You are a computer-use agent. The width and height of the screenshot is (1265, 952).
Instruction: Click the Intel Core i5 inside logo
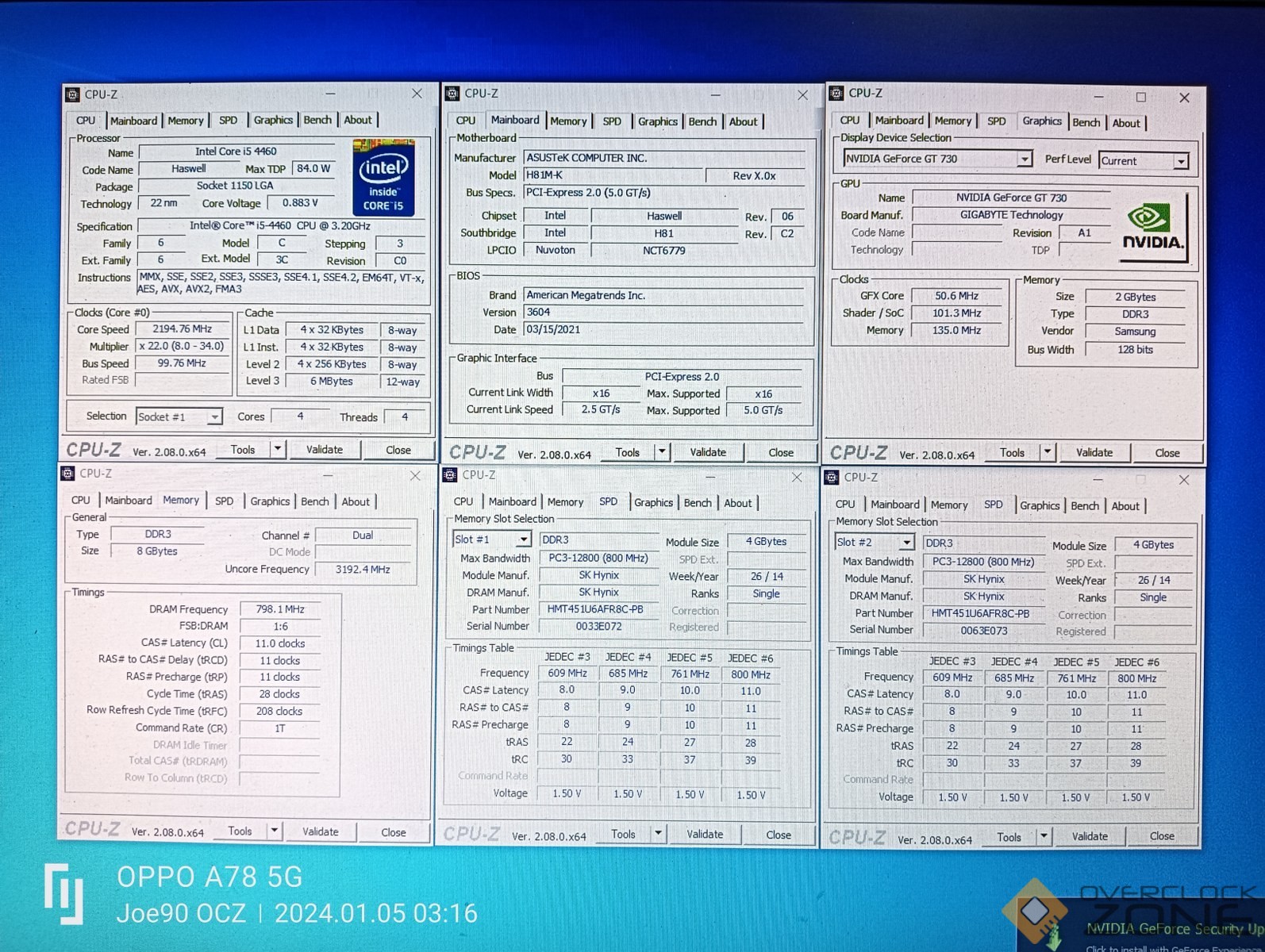click(x=383, y=177)
